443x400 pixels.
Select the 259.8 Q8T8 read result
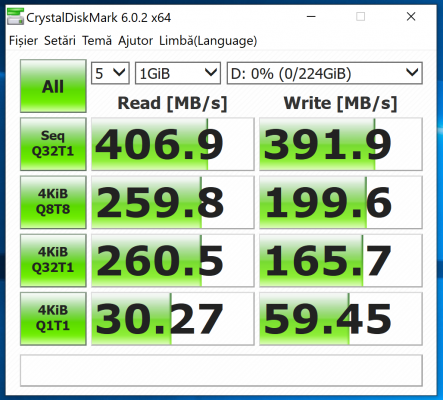[x=173, y=202]
